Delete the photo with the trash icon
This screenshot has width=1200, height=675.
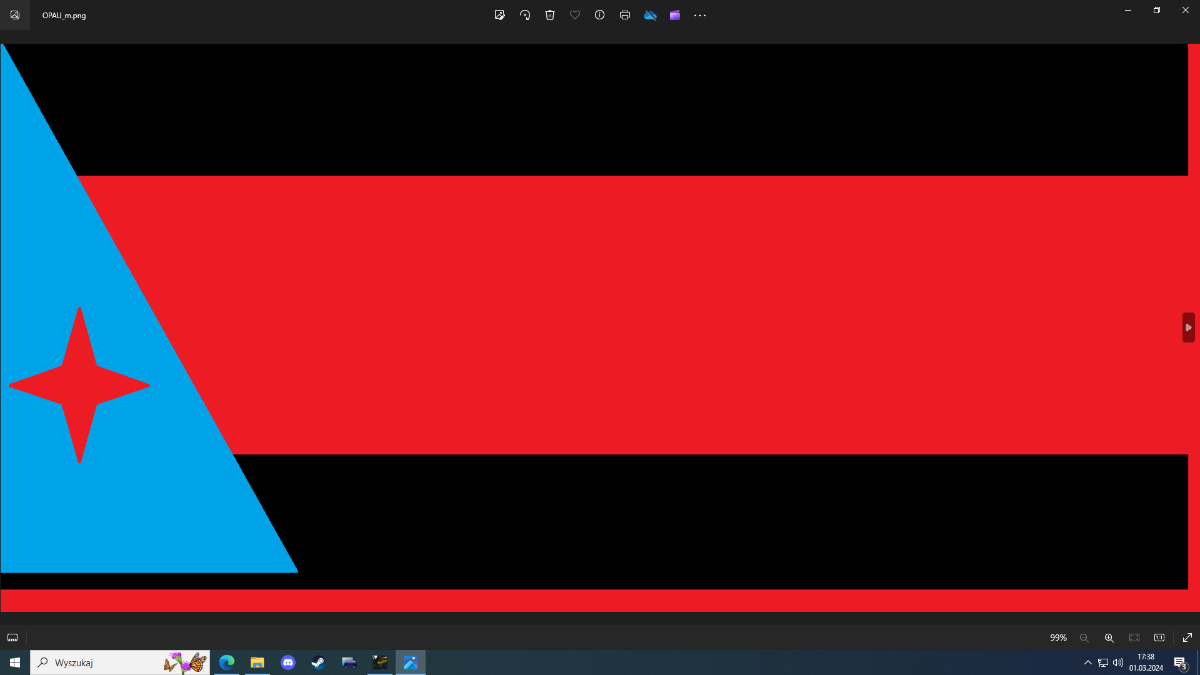tap(550, 15)
